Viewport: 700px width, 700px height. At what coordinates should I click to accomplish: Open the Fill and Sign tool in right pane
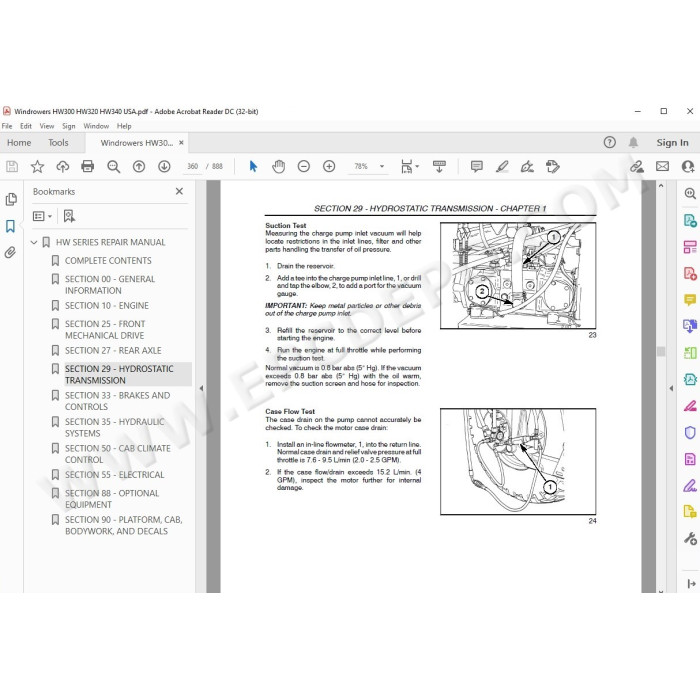coord(690,485)
